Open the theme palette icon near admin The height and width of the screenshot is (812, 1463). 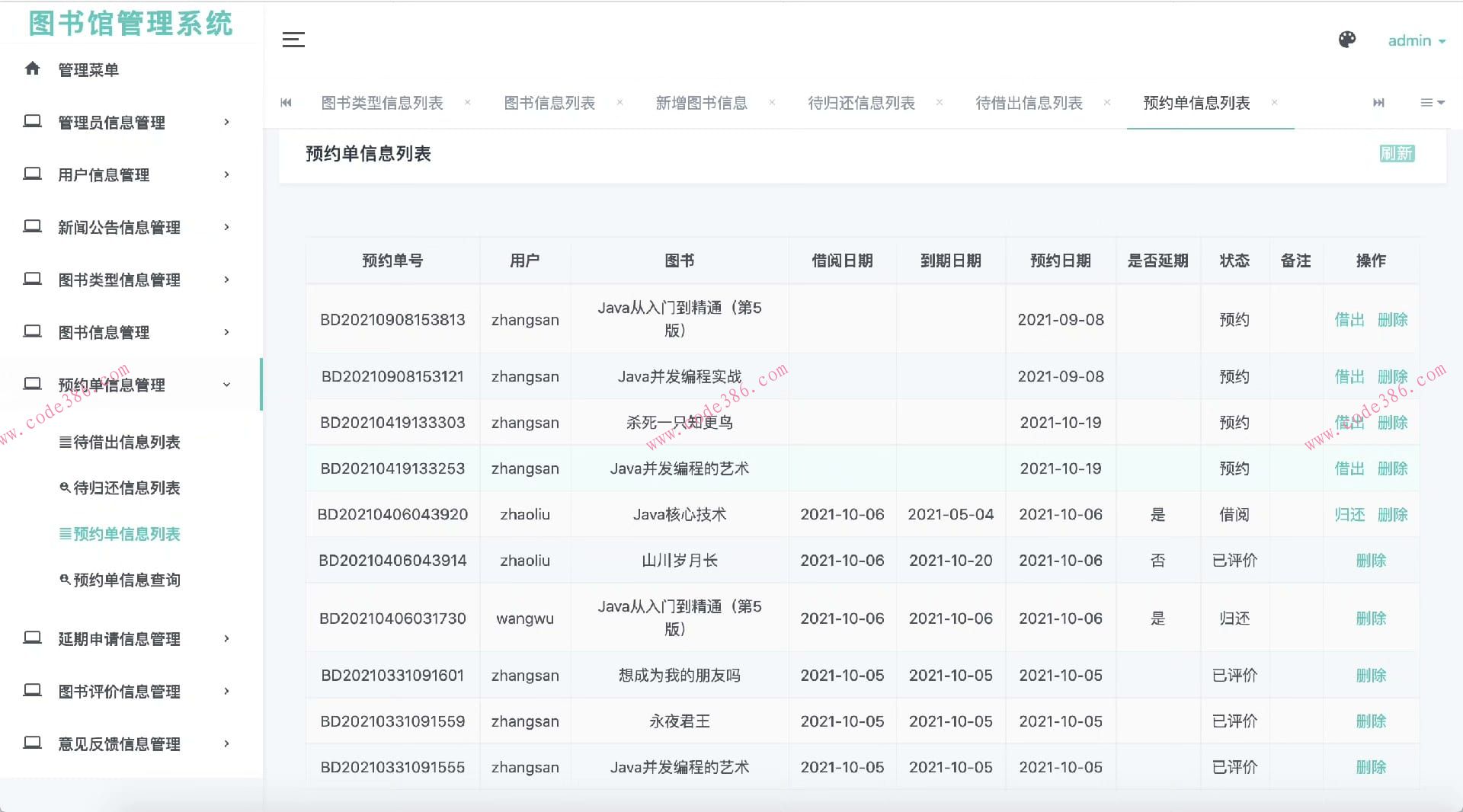1346,39
